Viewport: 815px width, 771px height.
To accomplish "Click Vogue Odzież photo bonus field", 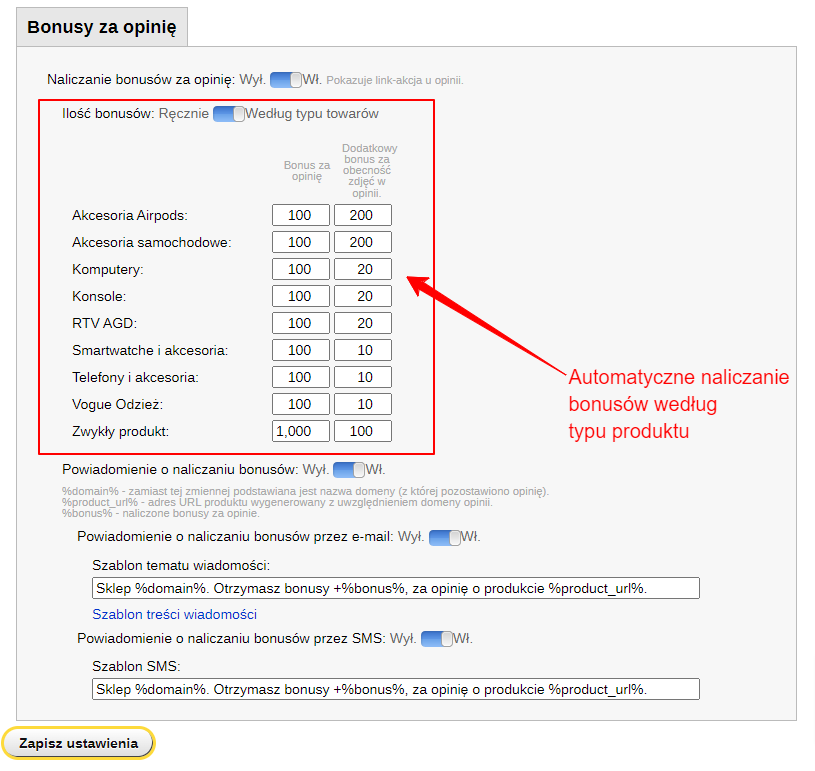I will [x=362, y=404].
